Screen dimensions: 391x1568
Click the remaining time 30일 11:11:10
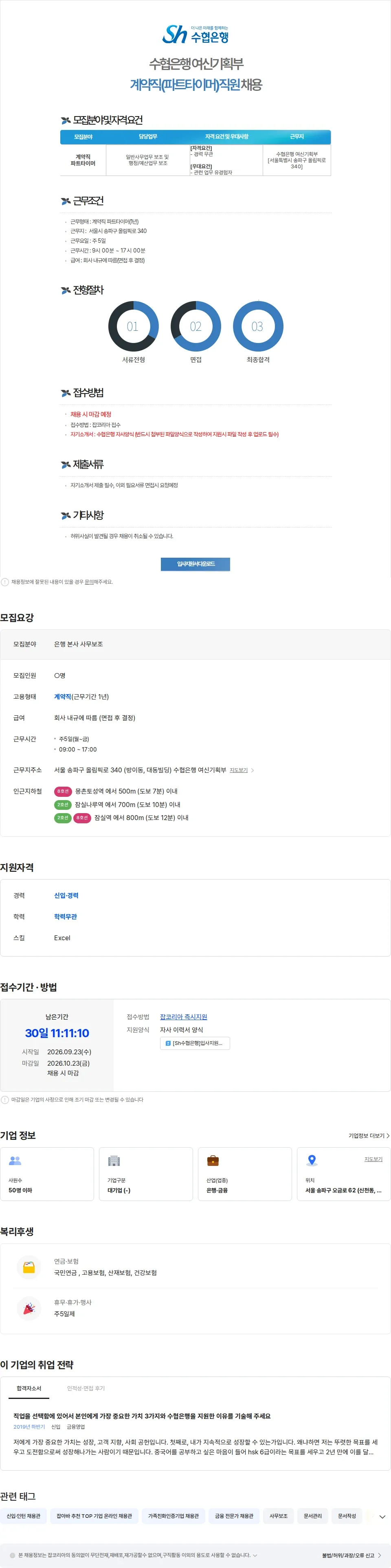pyautogui.click(x=57, y=1033)
